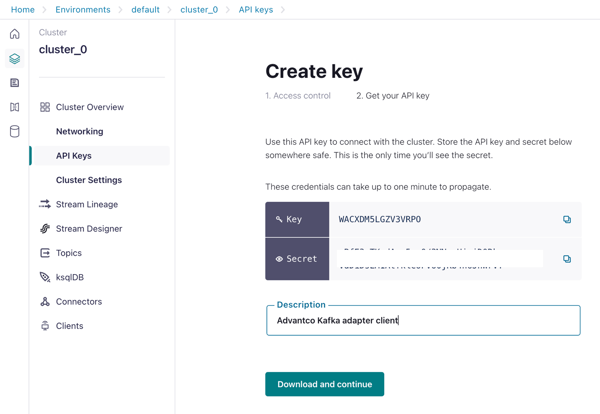
Task: Open Cluster Overview in sidebar
Action: pos(82,107)
